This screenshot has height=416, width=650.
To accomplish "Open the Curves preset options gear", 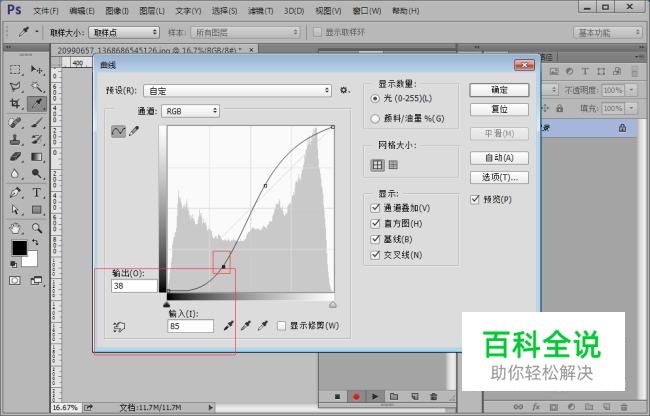I will tap(344, 90).
